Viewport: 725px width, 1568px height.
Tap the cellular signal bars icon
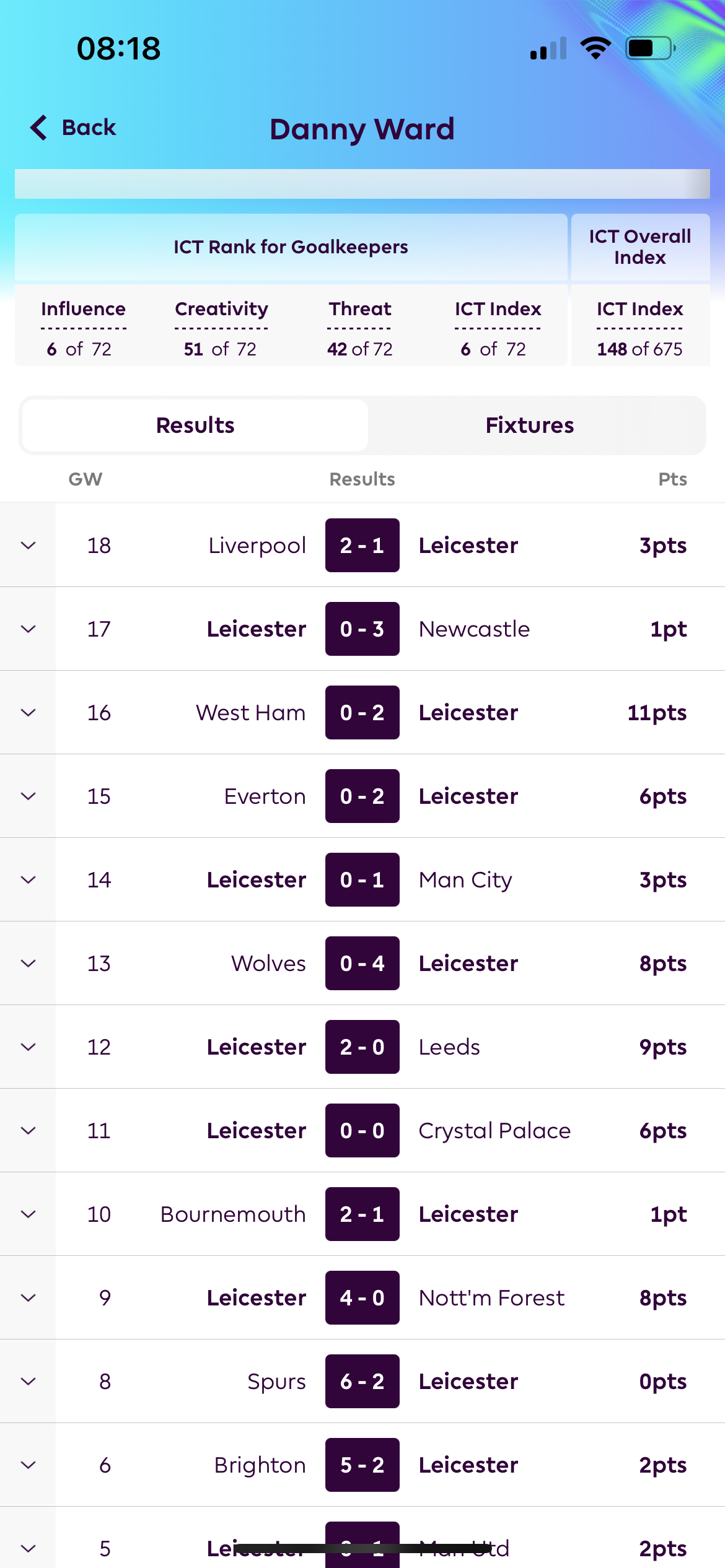point(548,48)
